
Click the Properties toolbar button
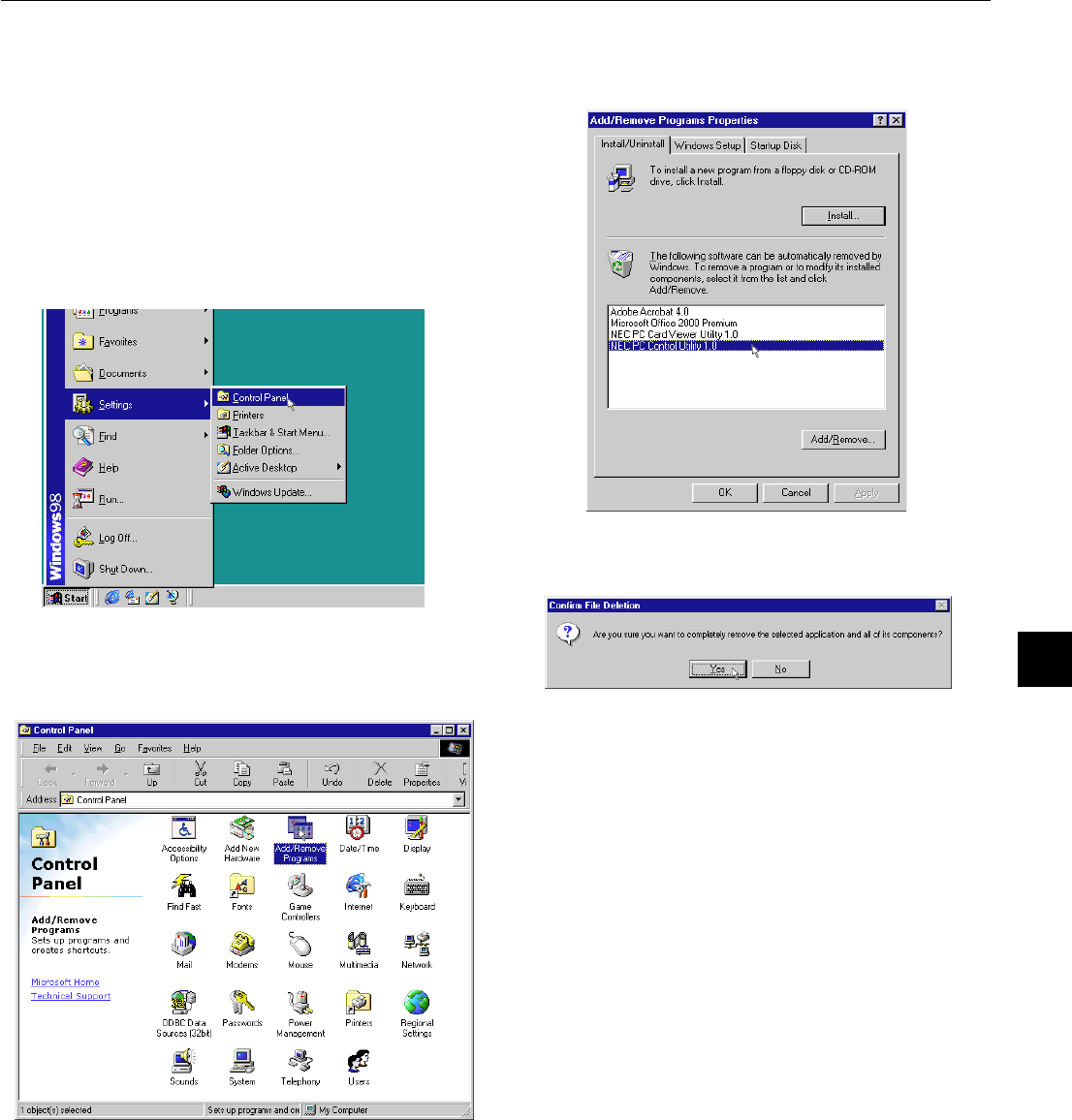pyautogui.click(x=422, y=774)
